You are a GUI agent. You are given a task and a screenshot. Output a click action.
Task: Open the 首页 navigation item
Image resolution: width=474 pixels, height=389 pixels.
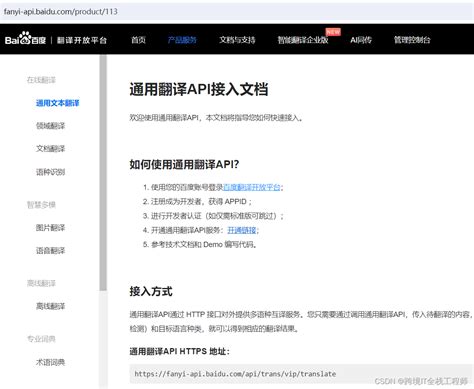click(138, 40)
